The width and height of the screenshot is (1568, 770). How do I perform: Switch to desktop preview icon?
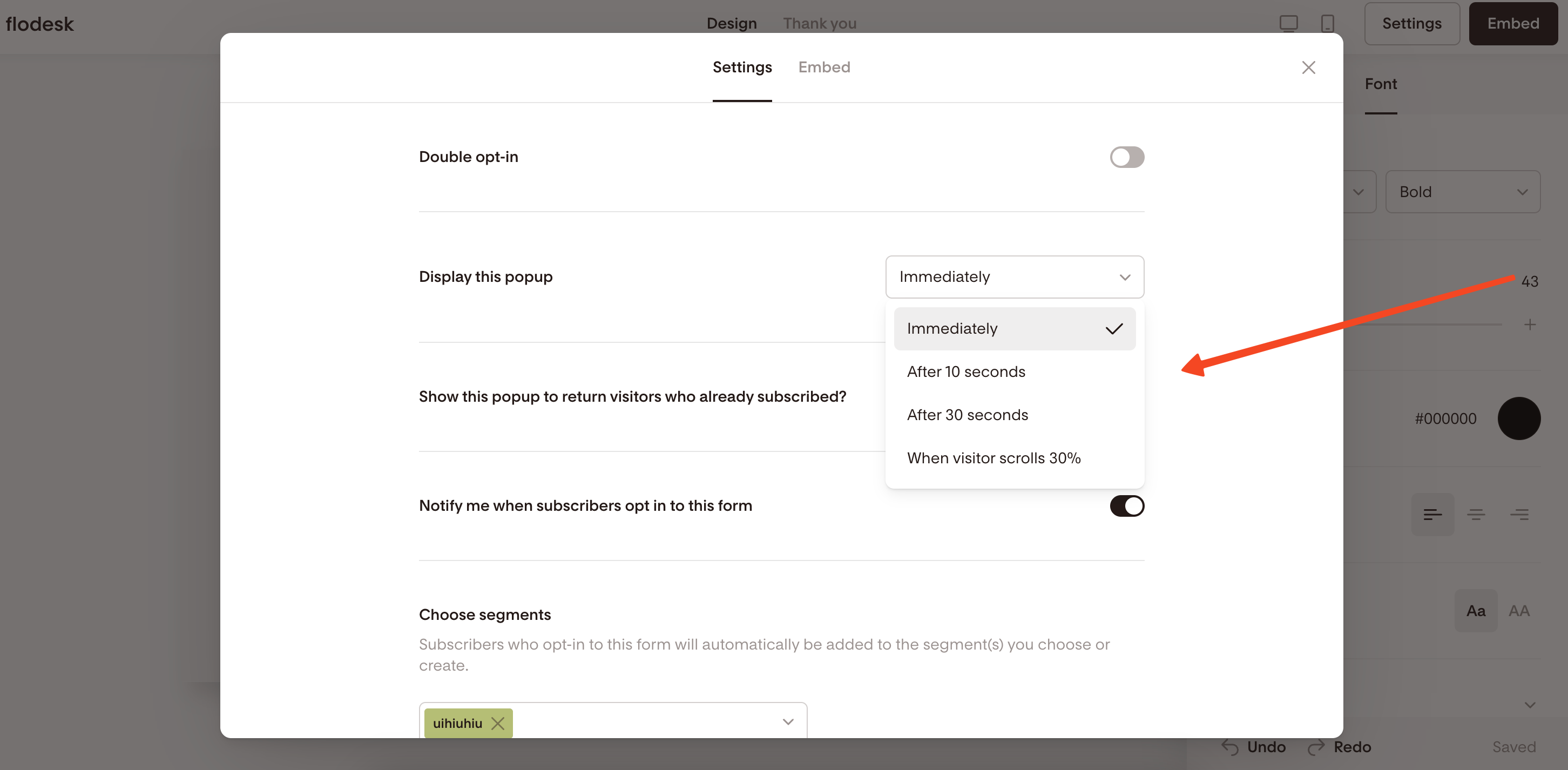click(x=1288, y=24)
